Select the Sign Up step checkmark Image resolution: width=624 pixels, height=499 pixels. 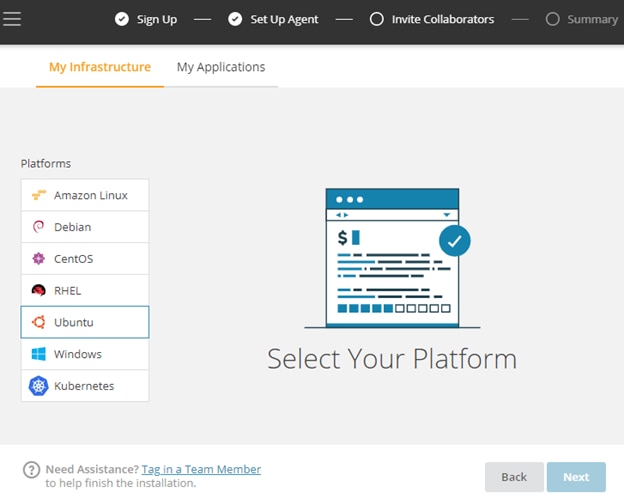click(122, 19)
